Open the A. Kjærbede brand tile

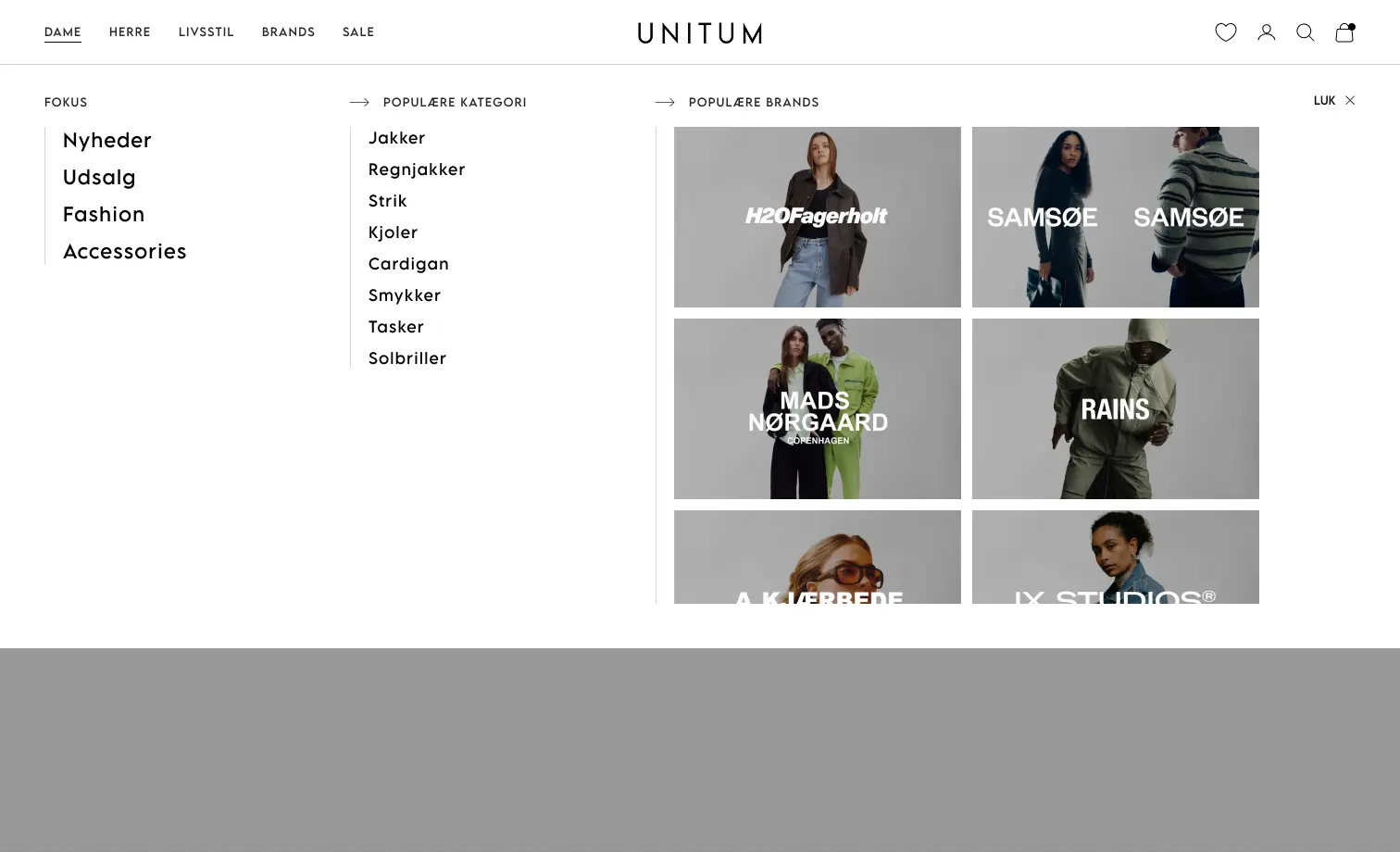[x=818, y=557]
